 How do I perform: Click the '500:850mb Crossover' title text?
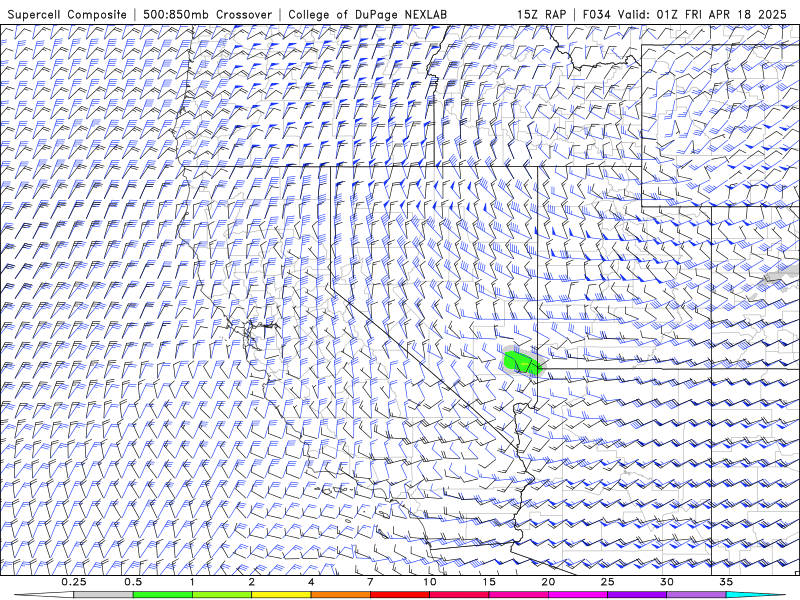tap(207, 14)
